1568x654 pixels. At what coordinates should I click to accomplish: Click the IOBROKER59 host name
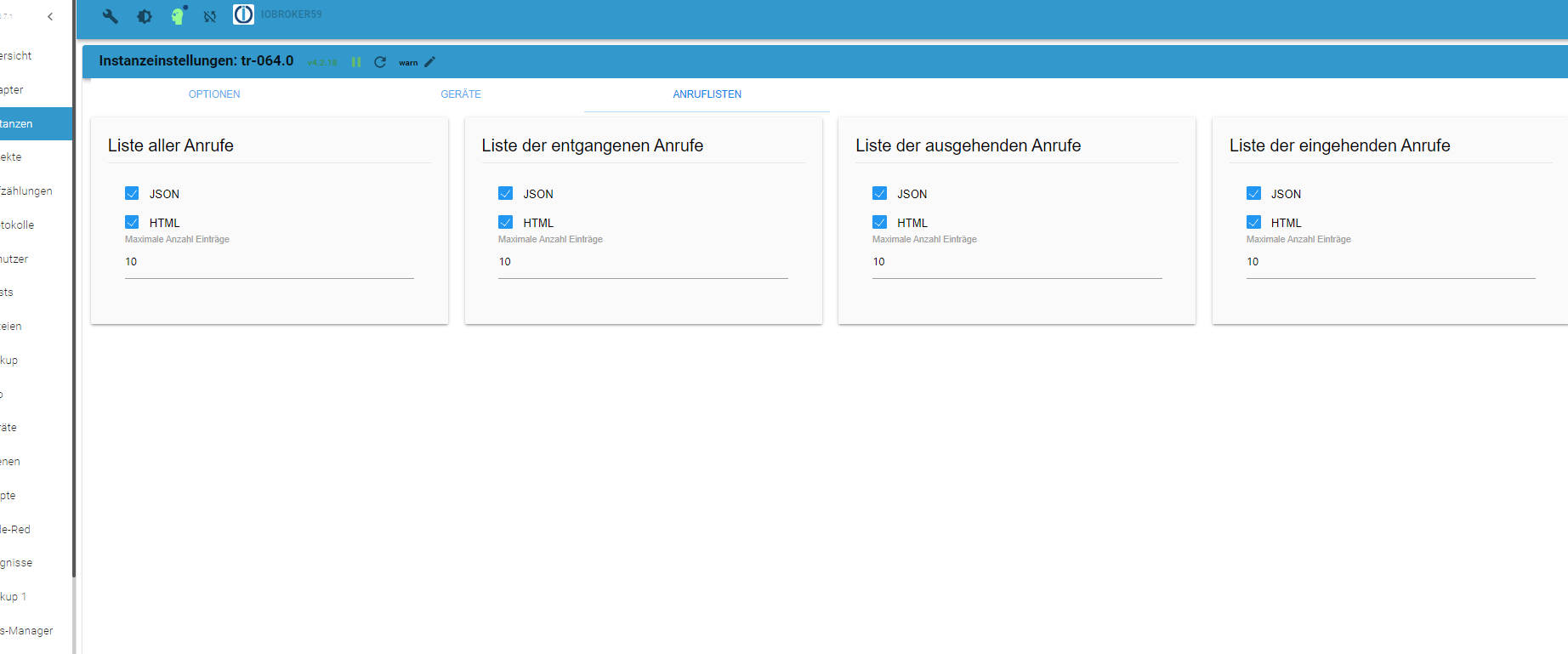pyautogui.click(x=291, y=14)
